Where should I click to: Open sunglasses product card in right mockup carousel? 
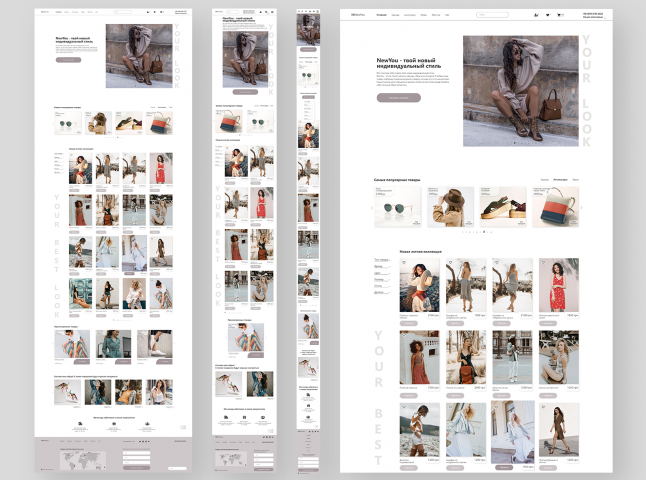pos(398,207)
